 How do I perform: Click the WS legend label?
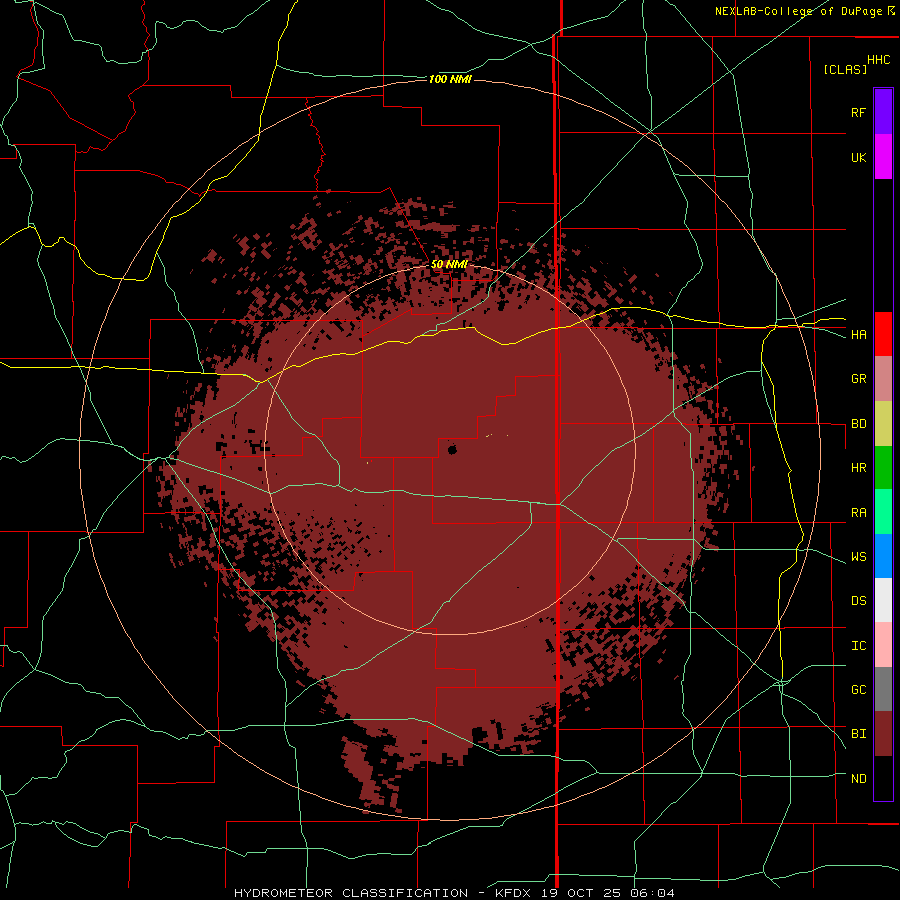click(858, 557)
